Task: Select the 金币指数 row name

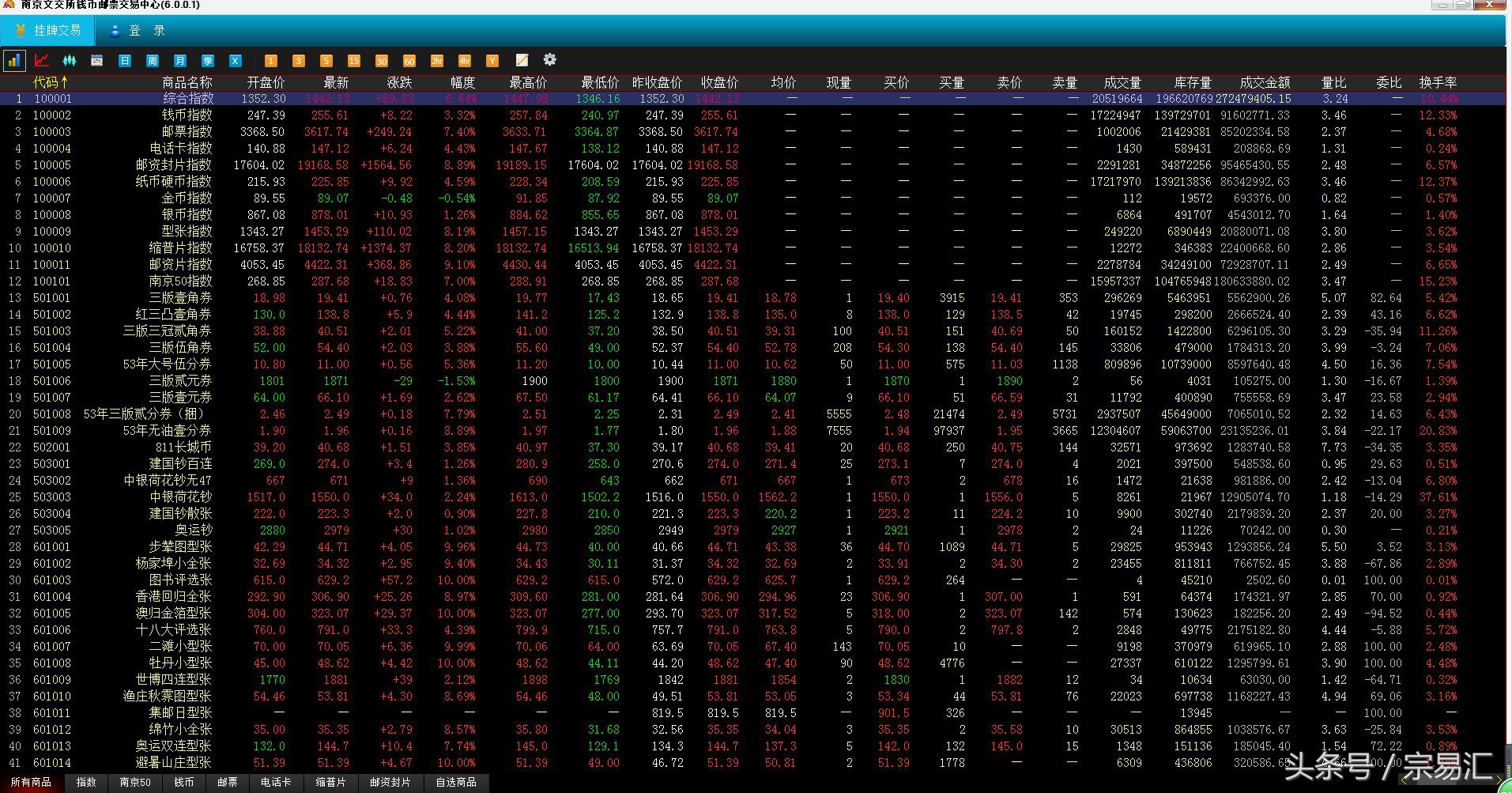Action: point(187,198)
